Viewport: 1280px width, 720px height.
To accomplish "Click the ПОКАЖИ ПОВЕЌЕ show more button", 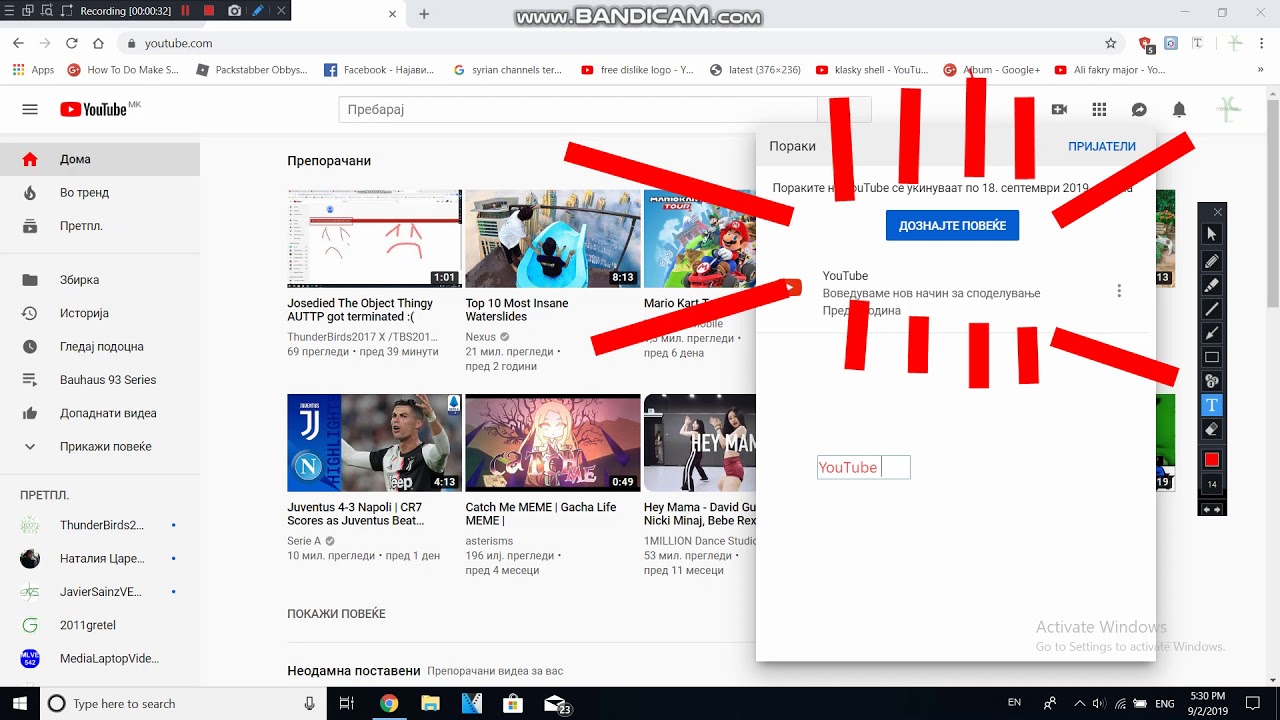I will pos(336,614).
